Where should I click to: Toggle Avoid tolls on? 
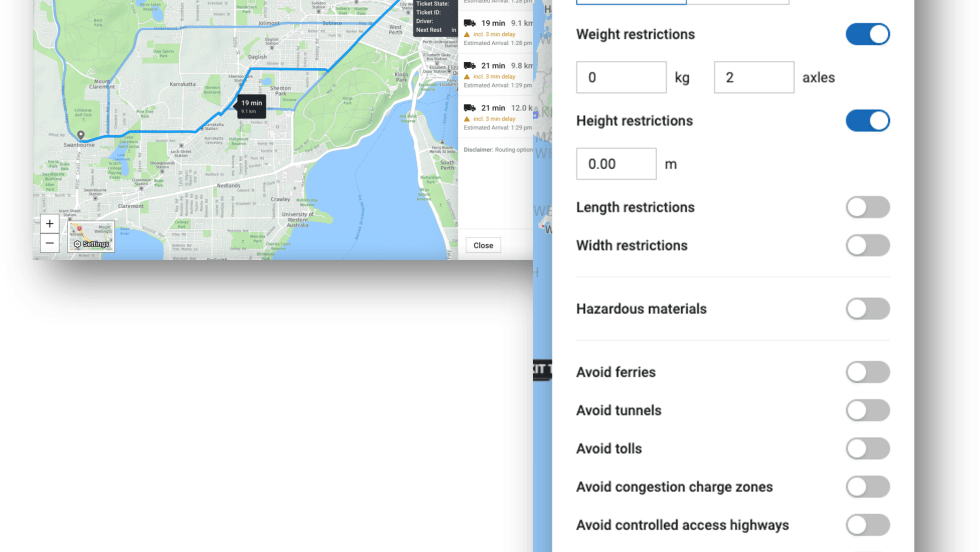point(867,449)
